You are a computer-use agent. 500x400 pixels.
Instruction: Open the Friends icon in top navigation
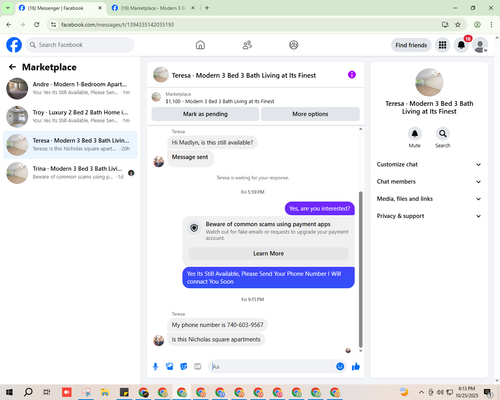click(247, 45)
